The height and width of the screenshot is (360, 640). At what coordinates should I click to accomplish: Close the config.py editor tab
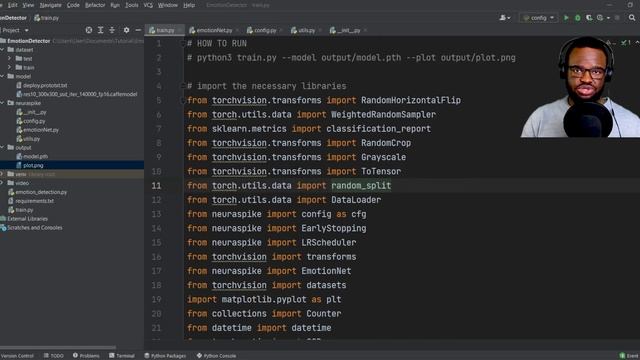[x=281, y=31]
